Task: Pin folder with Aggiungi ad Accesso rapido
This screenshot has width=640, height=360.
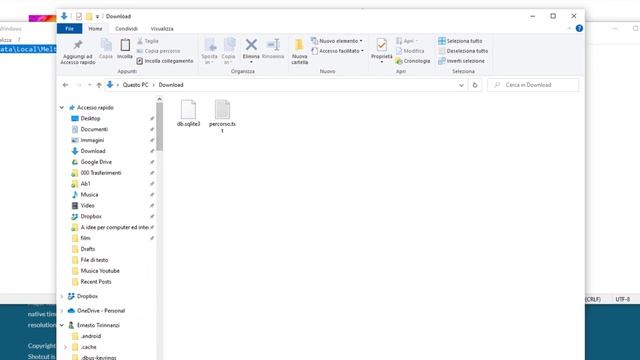Action: tap(78, 52)
